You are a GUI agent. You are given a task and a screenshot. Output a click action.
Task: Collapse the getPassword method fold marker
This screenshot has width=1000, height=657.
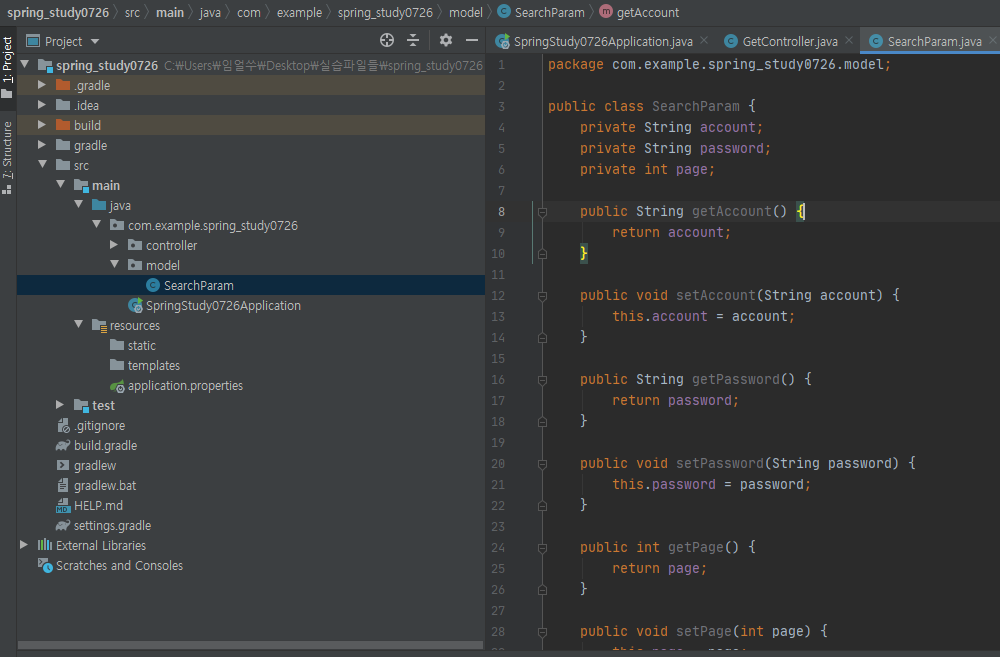pos(542,380)
